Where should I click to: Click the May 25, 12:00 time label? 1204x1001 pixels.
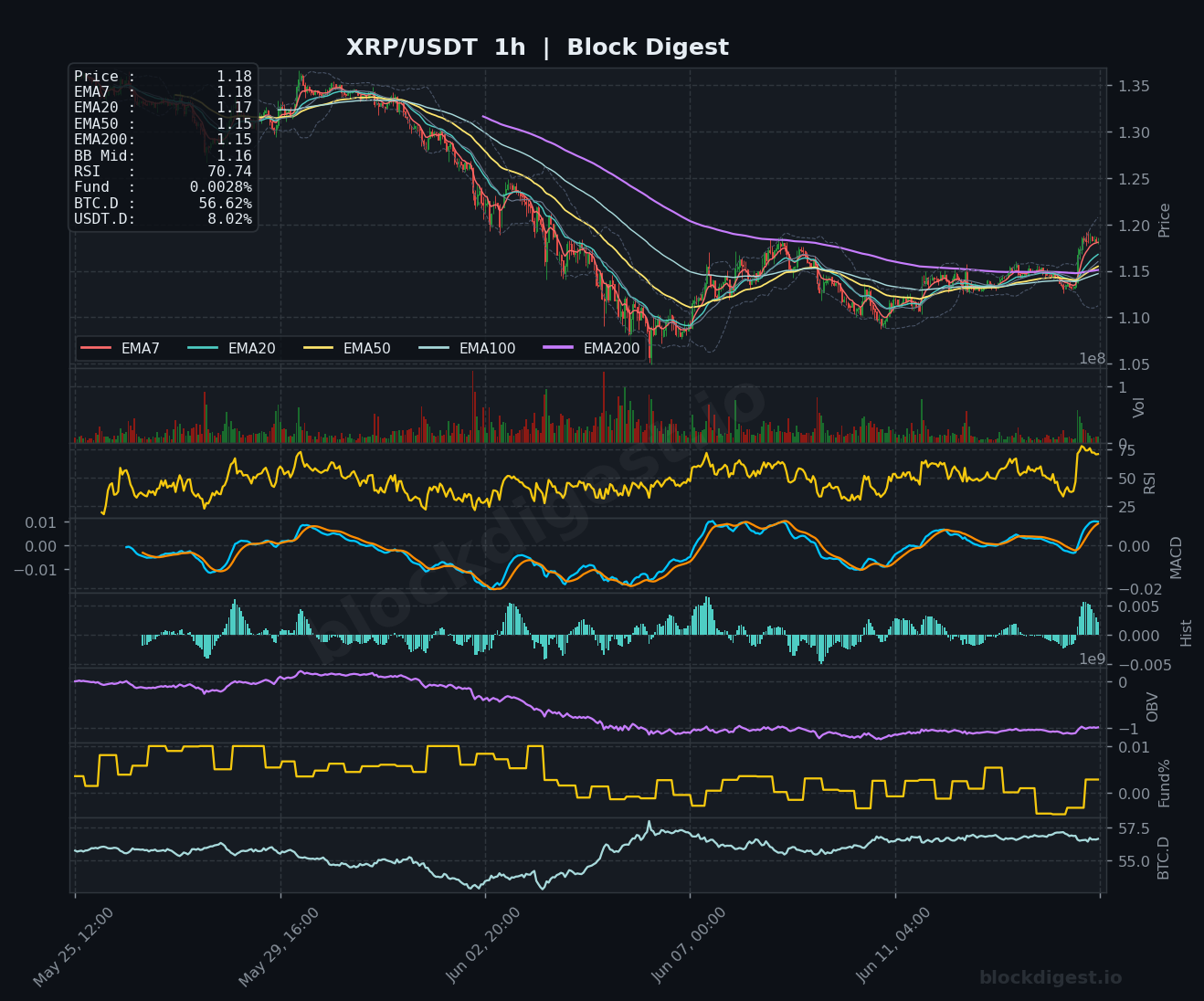74,947
